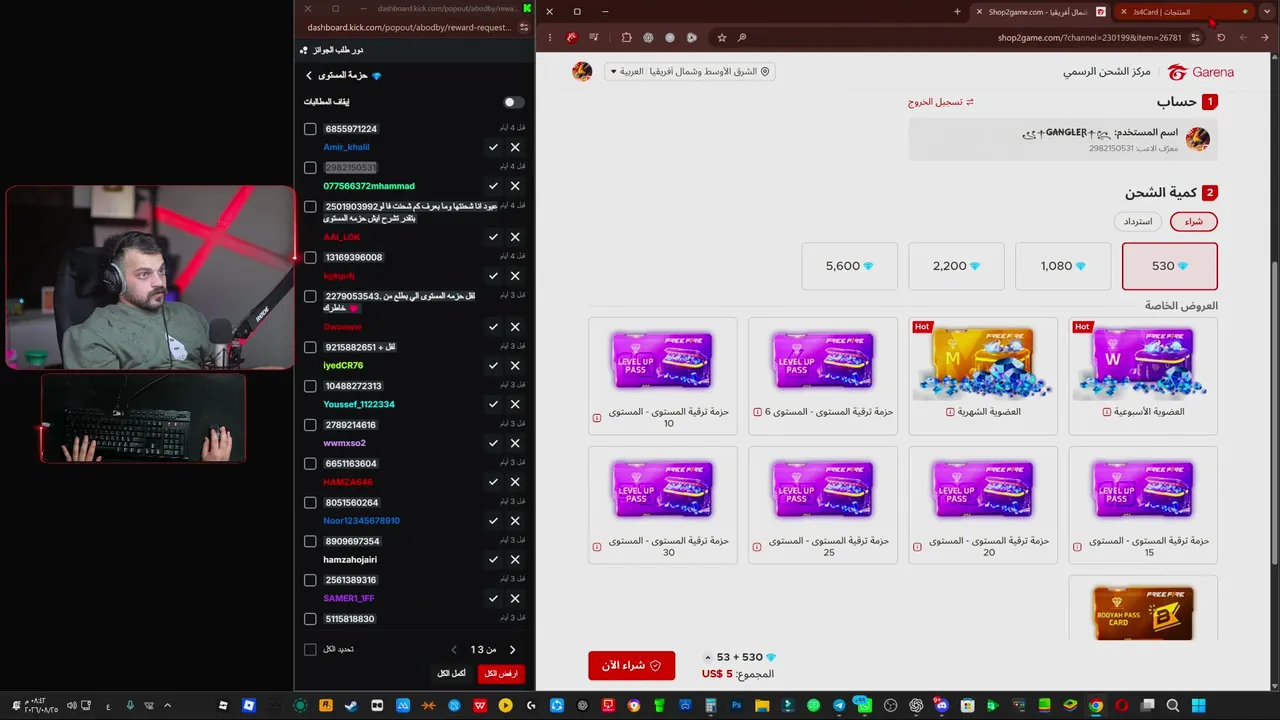
Task: Reject AAi_LOK's reward request
Action: click(515, 237)
